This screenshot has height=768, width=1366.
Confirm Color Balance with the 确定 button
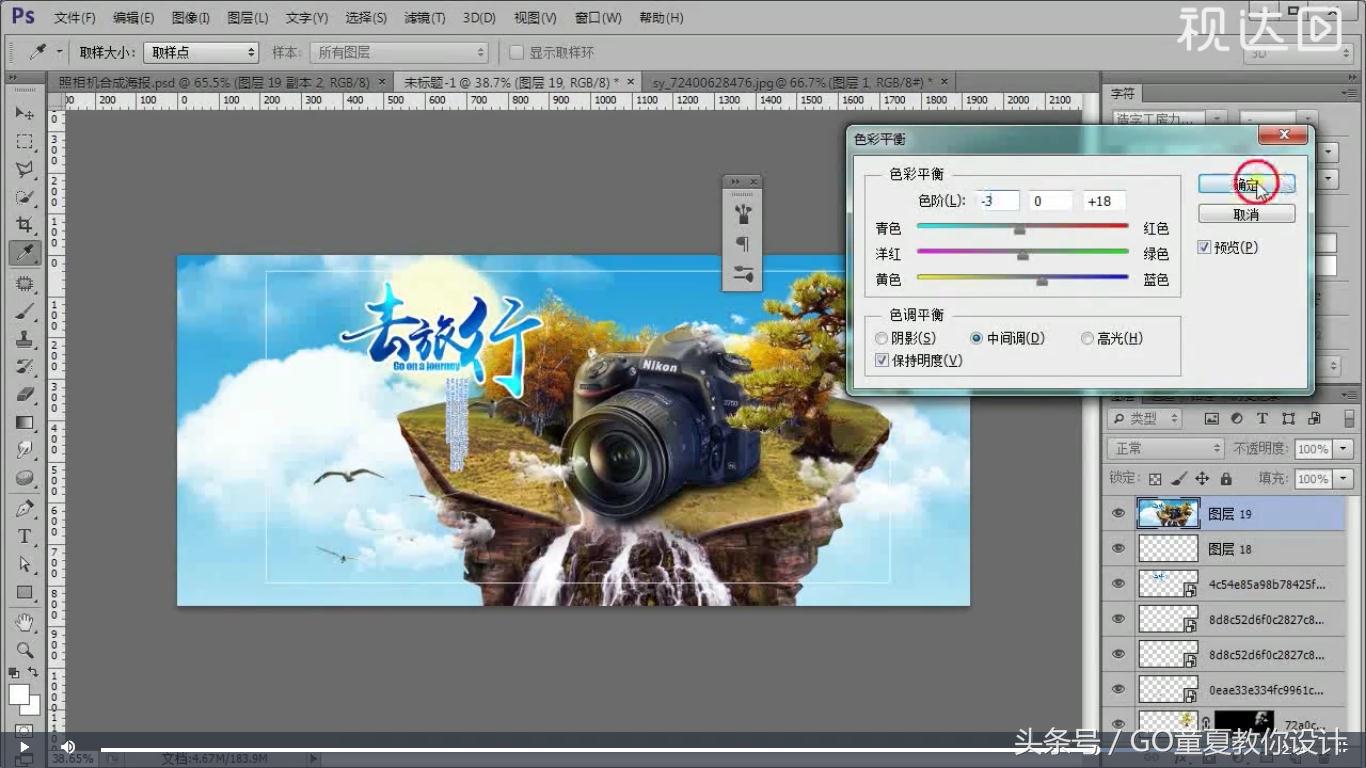[x=1247, y=183]
